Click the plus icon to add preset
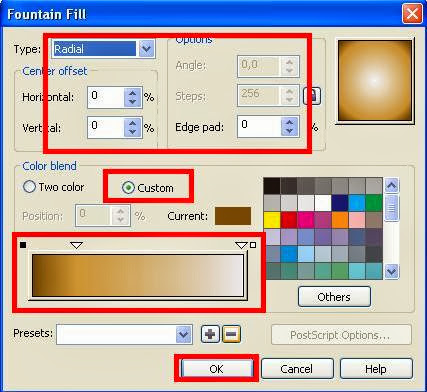Viewport: 427px width, 392px height. (x=210, y=334)
